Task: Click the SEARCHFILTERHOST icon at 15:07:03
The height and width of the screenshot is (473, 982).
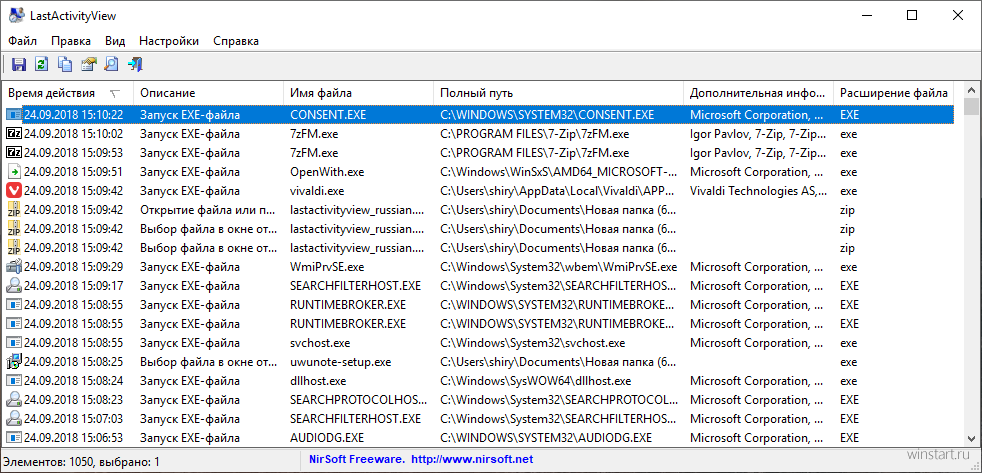Action: (x=14, y=418)
